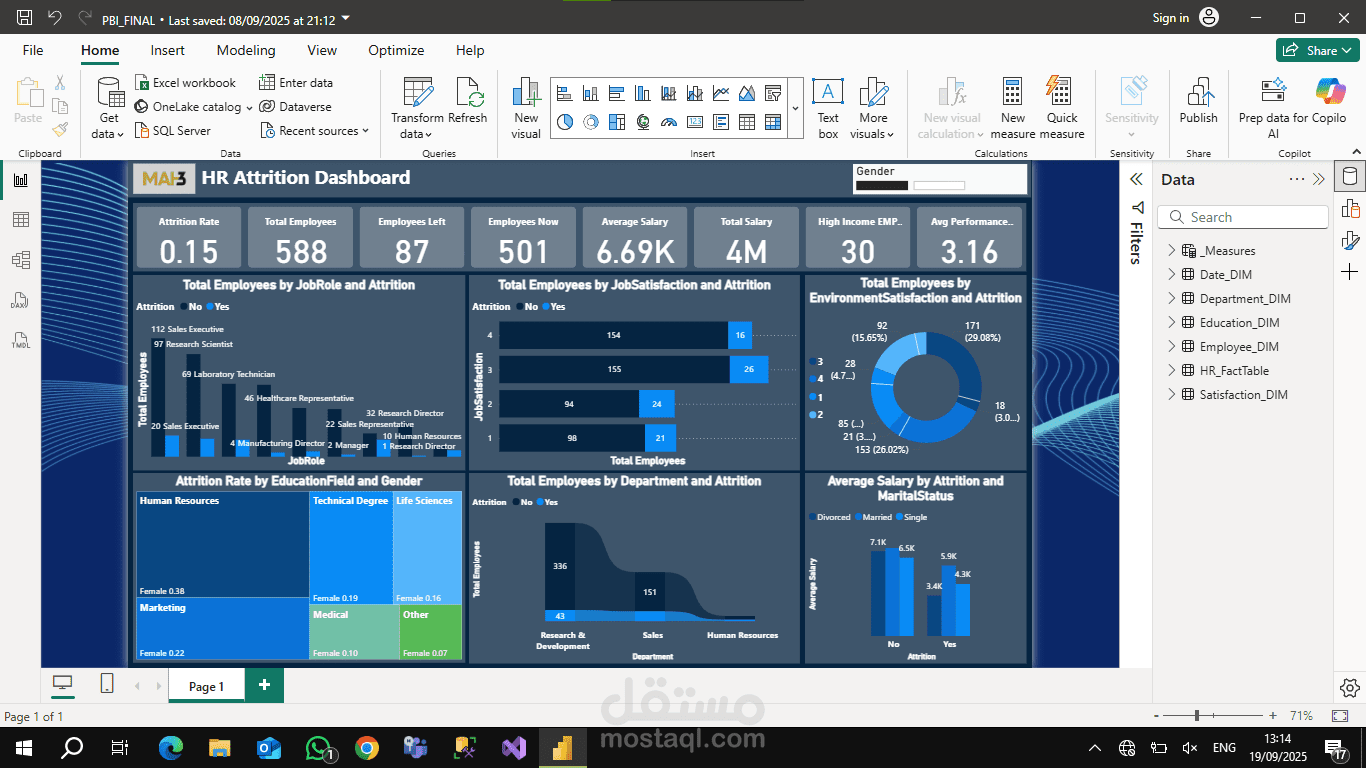Select the white Gender slicer tile
The height and width of the screenshot is (768, 1366).
(x=939, y=185)
